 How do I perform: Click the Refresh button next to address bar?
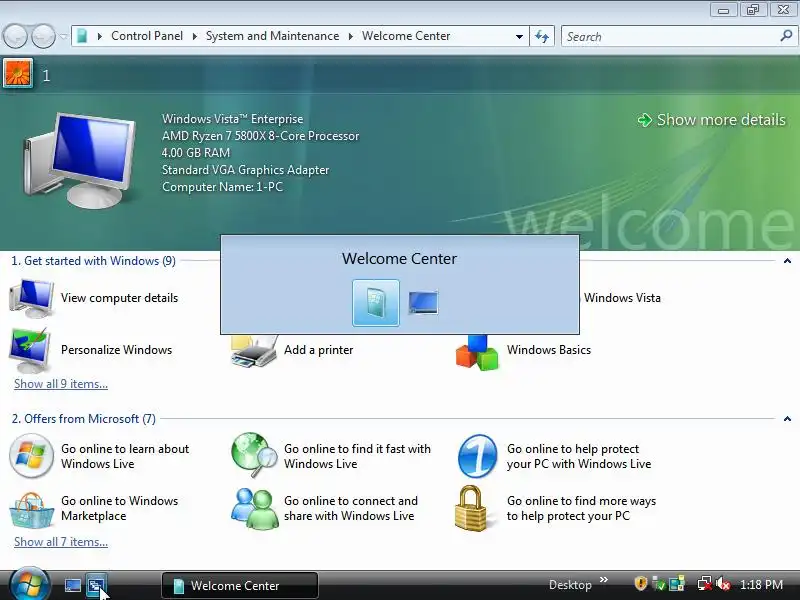[542, 36]
